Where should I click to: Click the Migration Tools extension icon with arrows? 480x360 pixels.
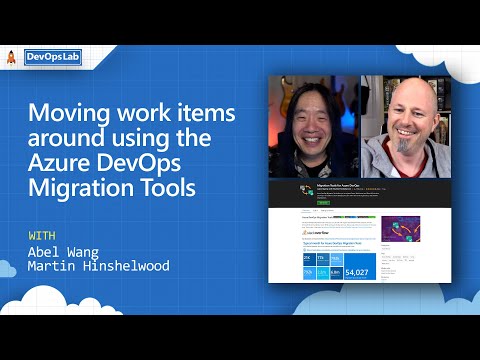(307, 190)
